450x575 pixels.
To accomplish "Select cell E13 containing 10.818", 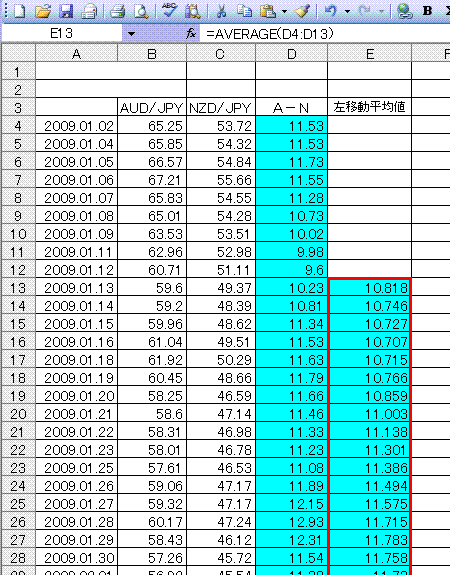I will [370, 288].
